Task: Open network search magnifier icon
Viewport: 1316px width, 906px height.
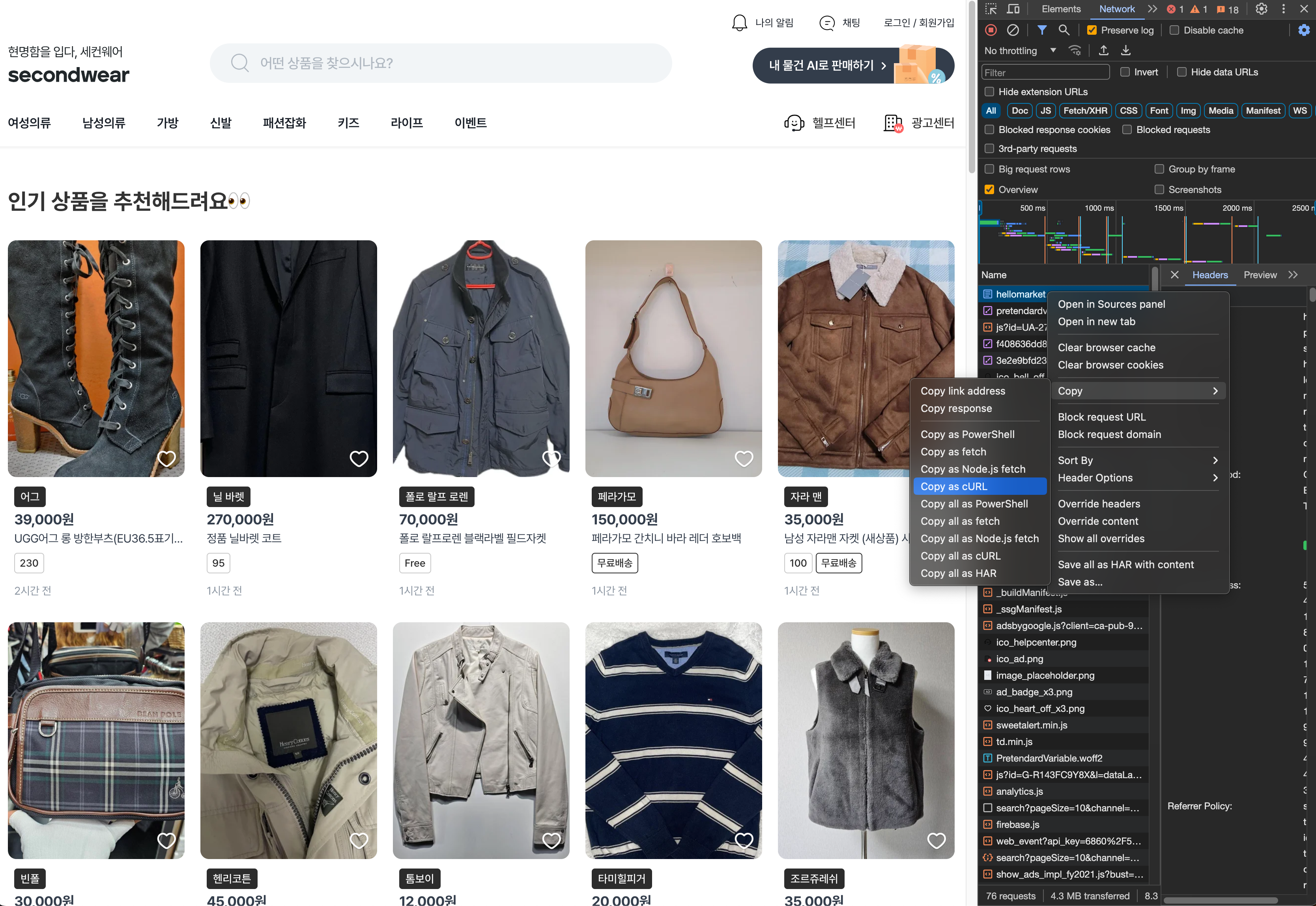Action: point(1064,30)
